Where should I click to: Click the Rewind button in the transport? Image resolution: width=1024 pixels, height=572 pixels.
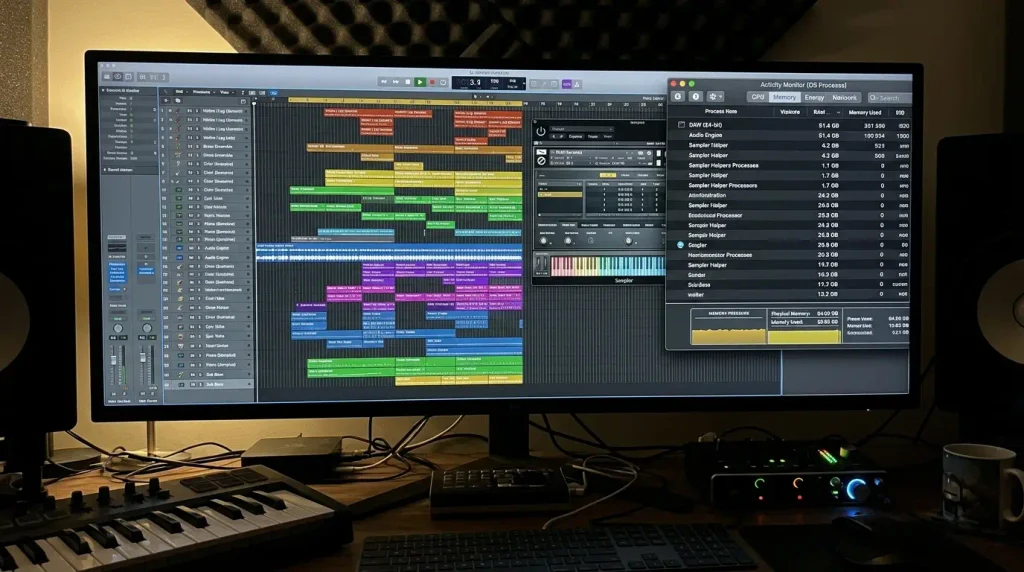(x=384, y=82)
